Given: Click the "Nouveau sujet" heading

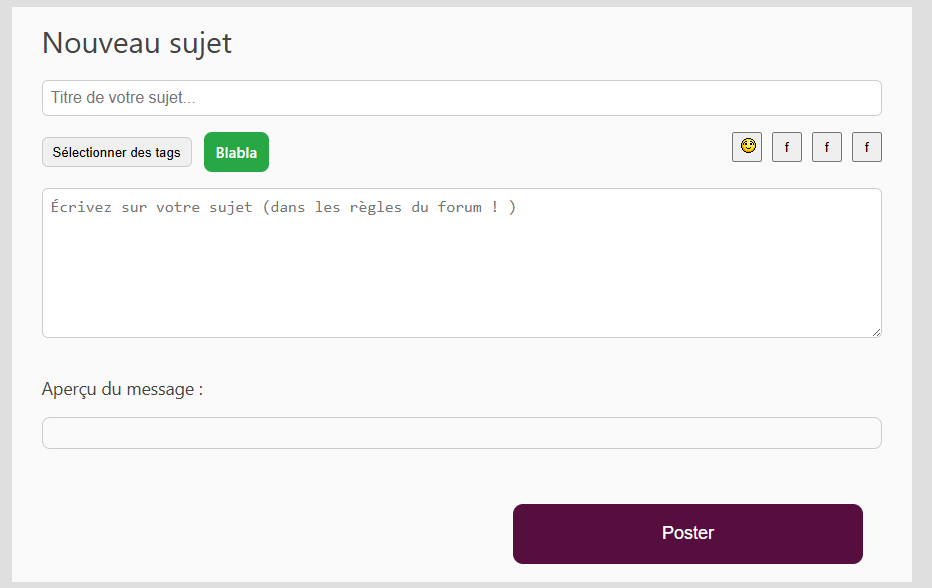Looking at the screenshot, I should 137,43.
